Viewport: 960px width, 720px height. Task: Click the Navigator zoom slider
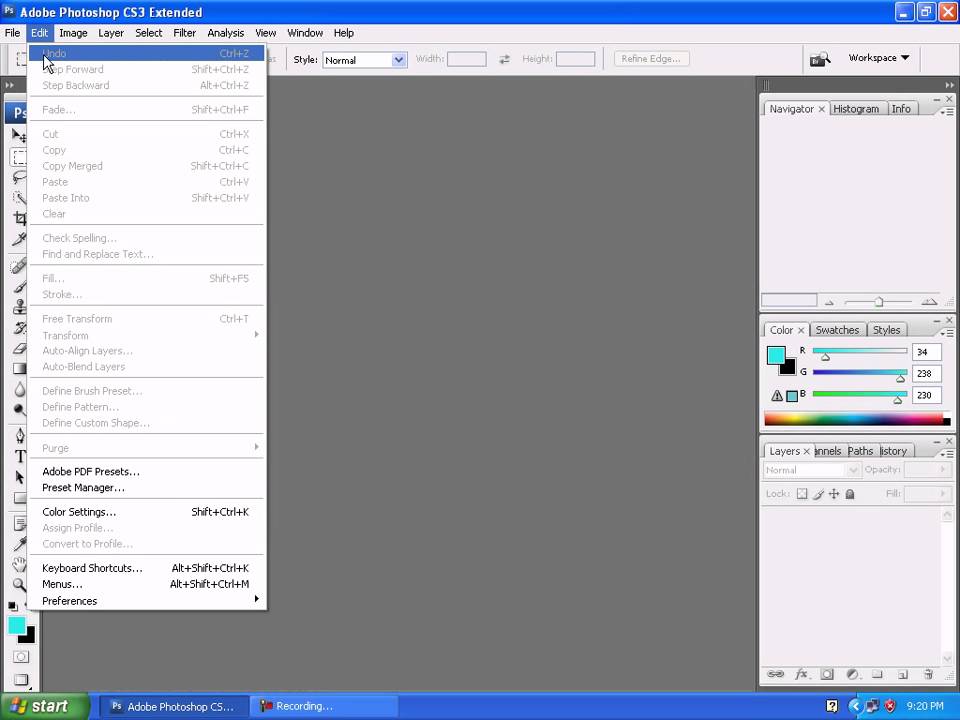[879, 302]
